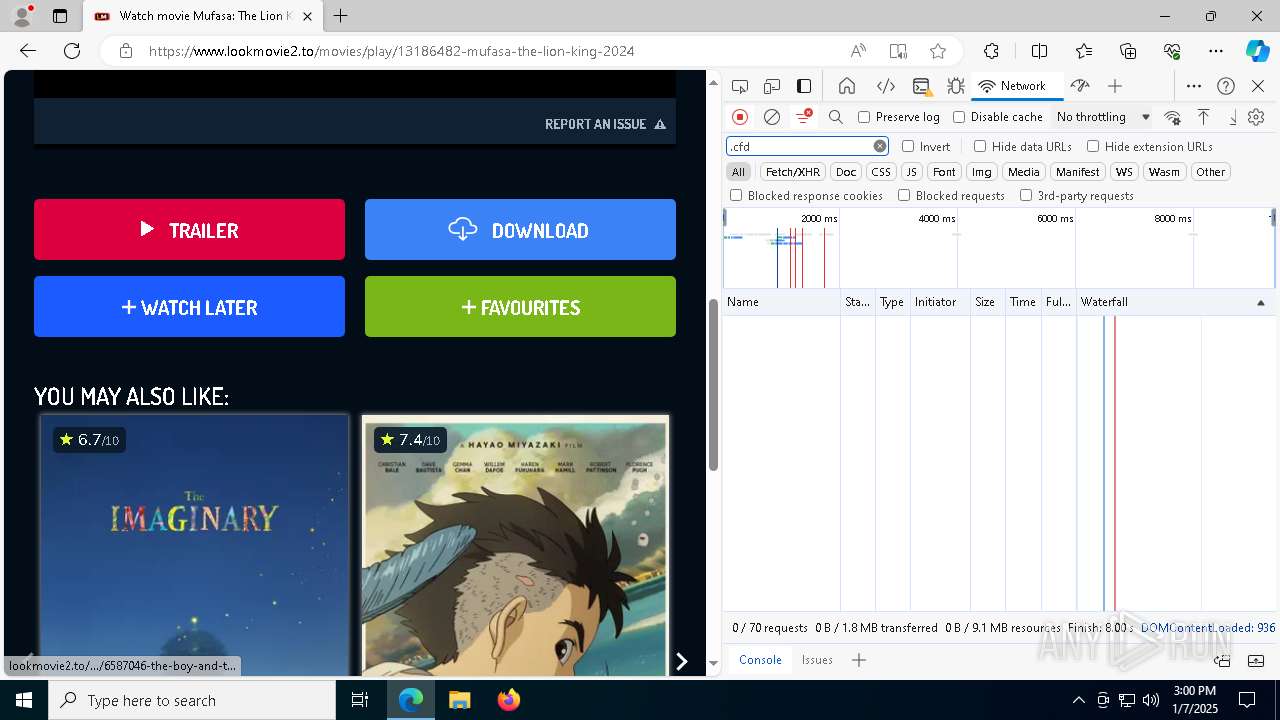Select the Img filter type
Image resolution: width=1280 pixels, height=720 pixels.
click(982, 172)
